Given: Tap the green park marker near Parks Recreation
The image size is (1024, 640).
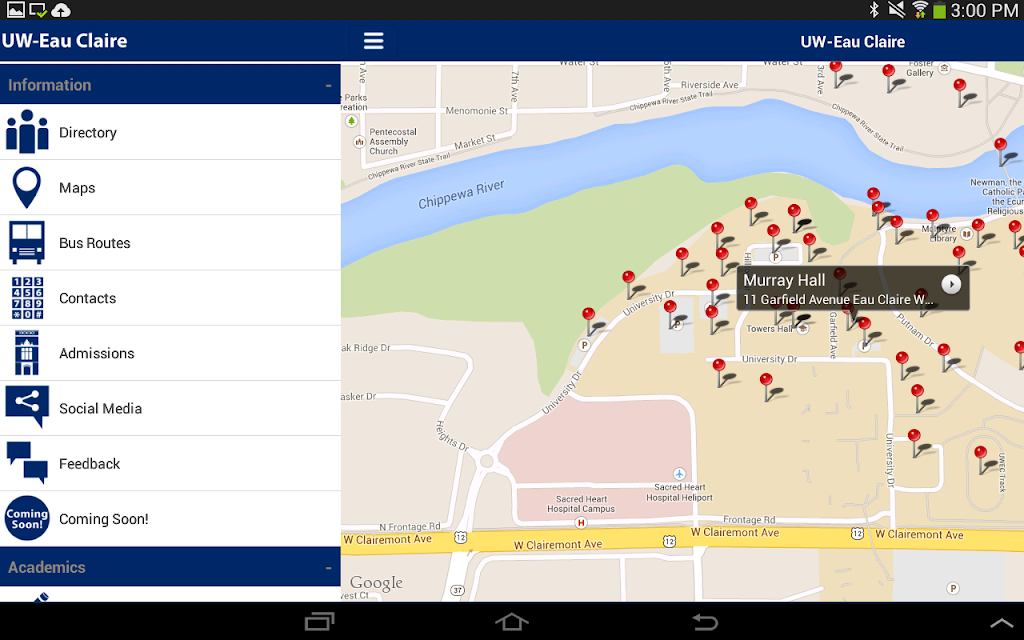Looking at the screenshot, I should [x=351, y=121].
